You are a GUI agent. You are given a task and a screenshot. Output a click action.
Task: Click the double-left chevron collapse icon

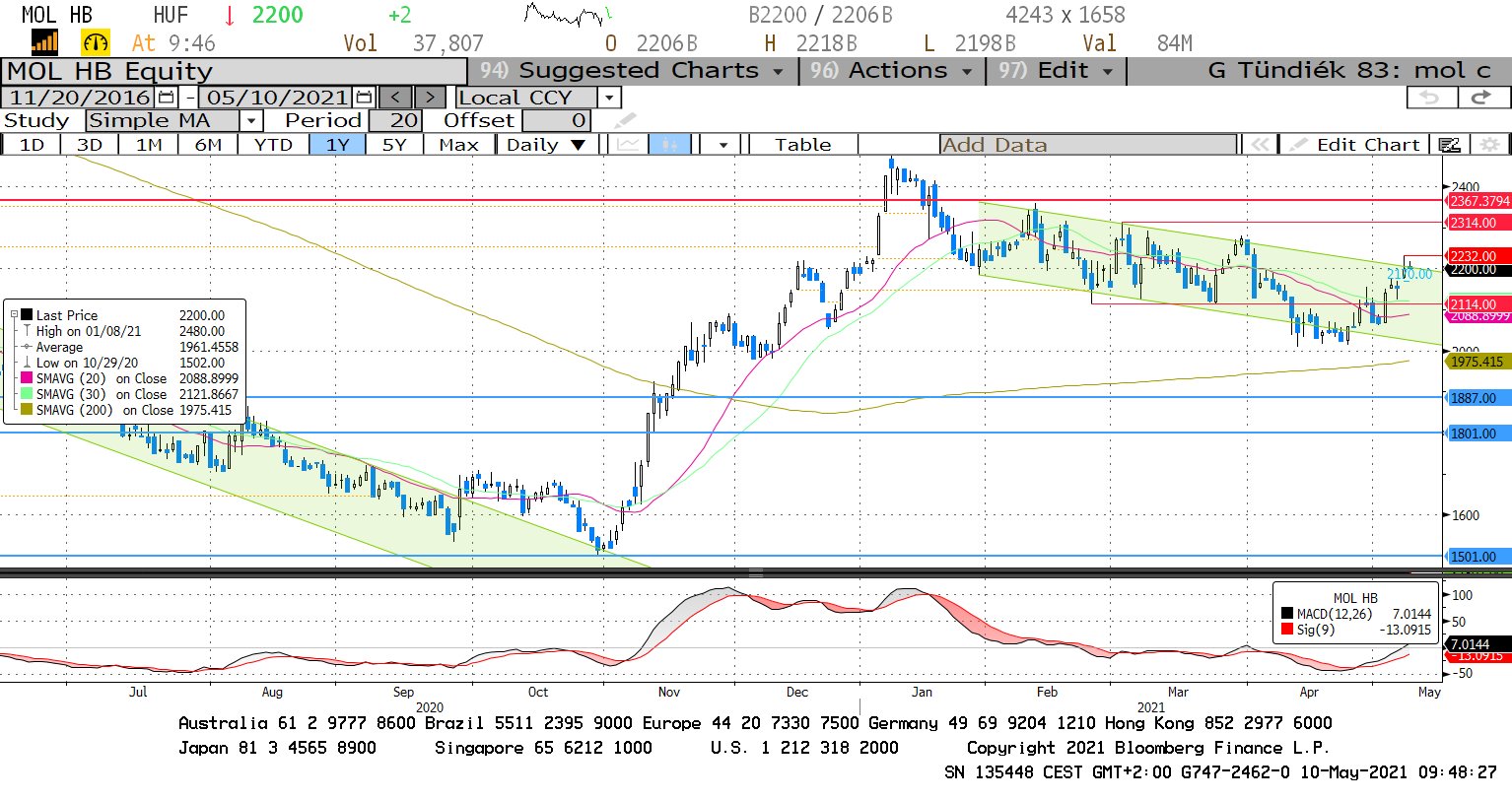1259,145
